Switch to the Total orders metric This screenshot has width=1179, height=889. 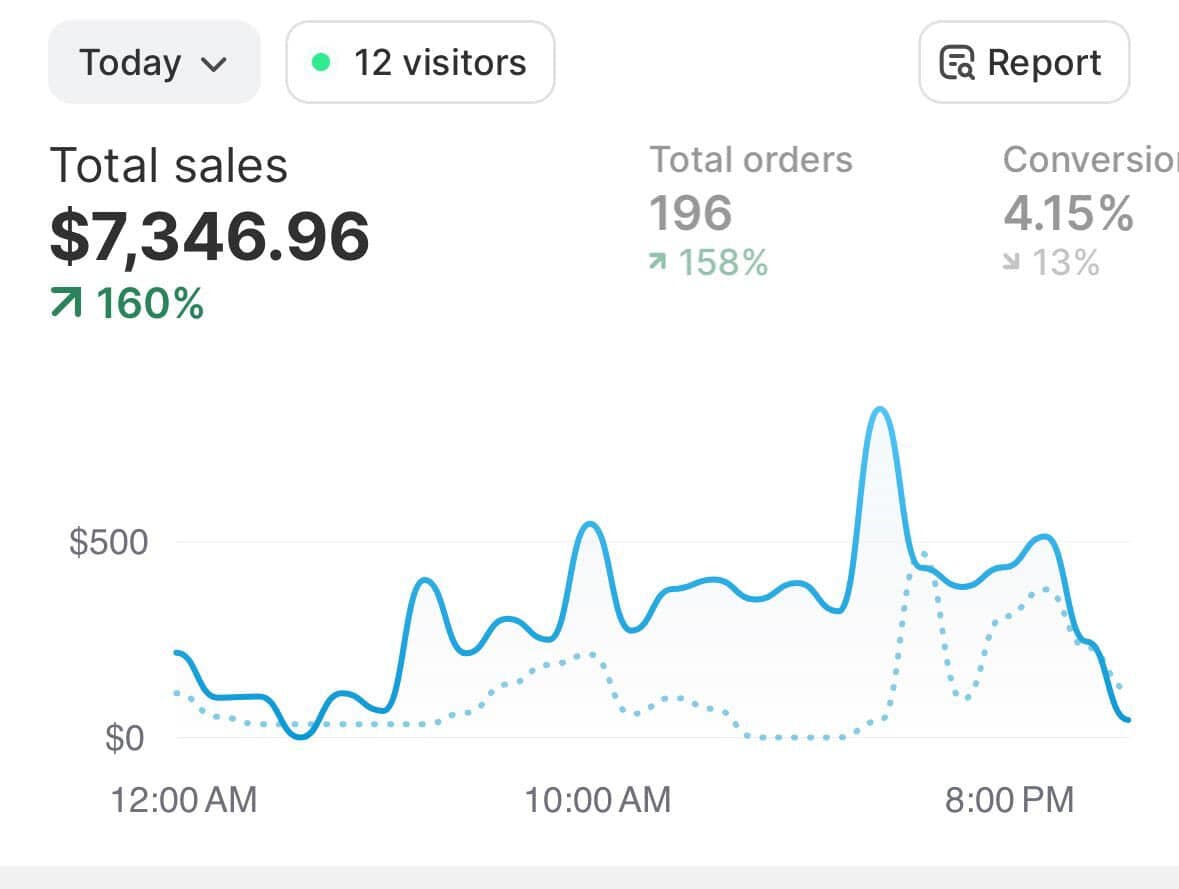pyautogui.click(x=750, y=160)
